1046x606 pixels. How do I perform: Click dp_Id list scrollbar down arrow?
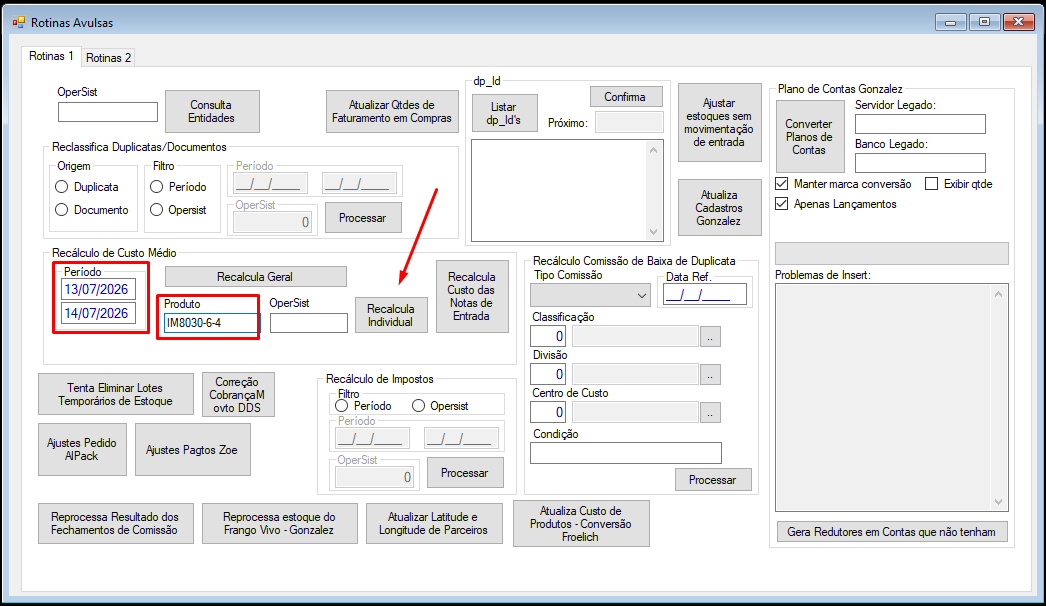653,232
